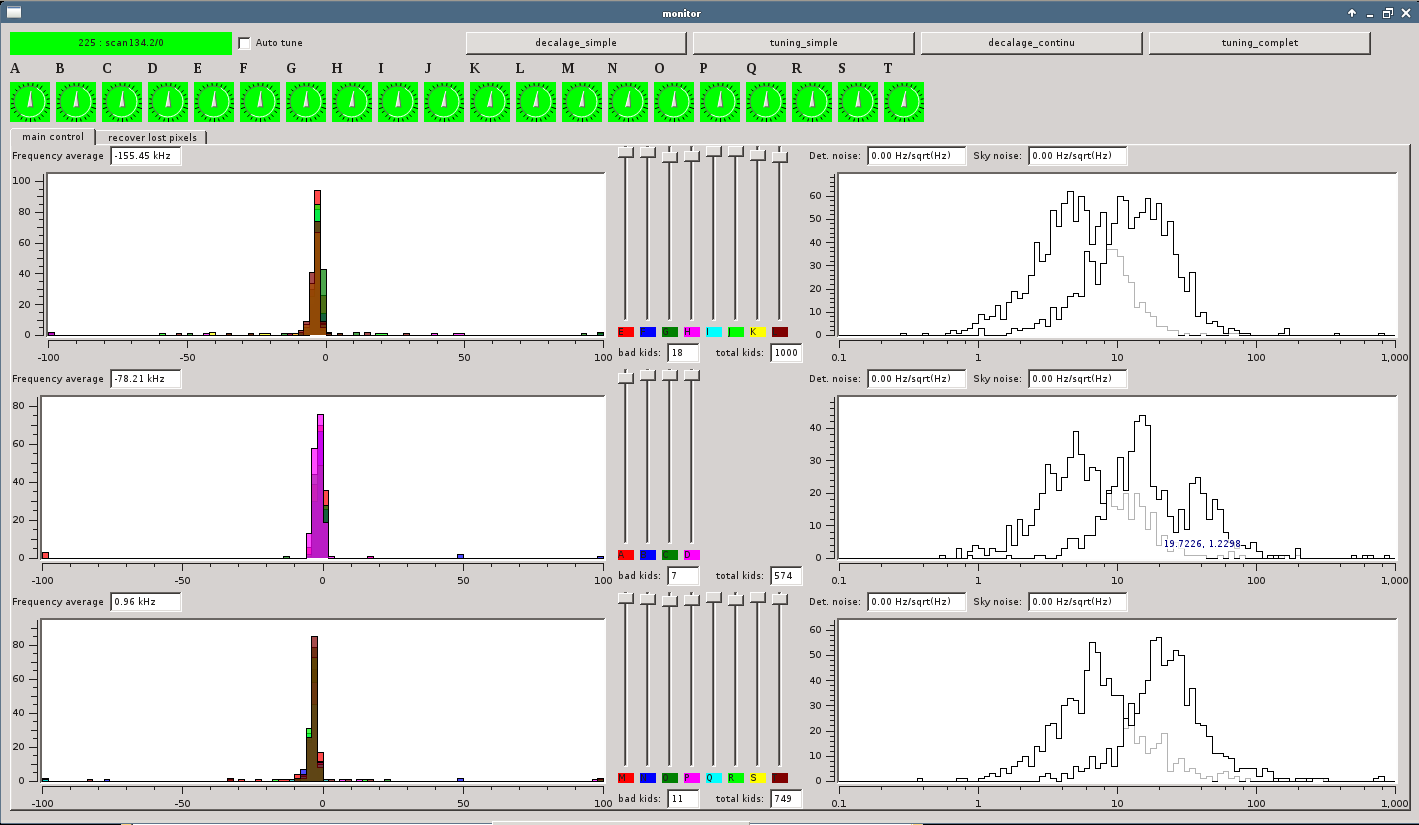
Task: Click the red E color swatch
Action: (625, 332)
